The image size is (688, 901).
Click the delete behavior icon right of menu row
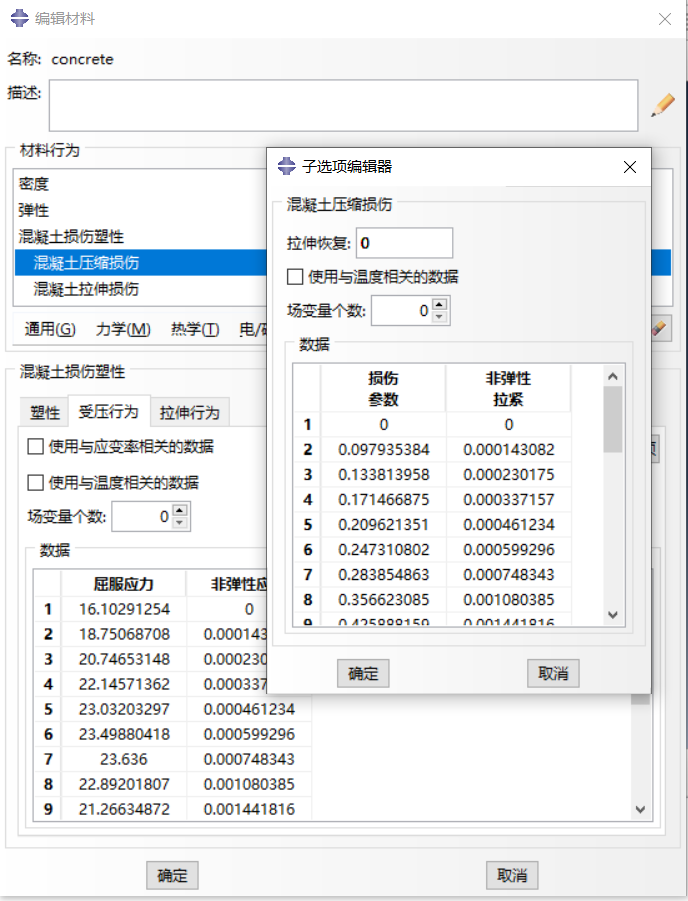pos(659,329)
